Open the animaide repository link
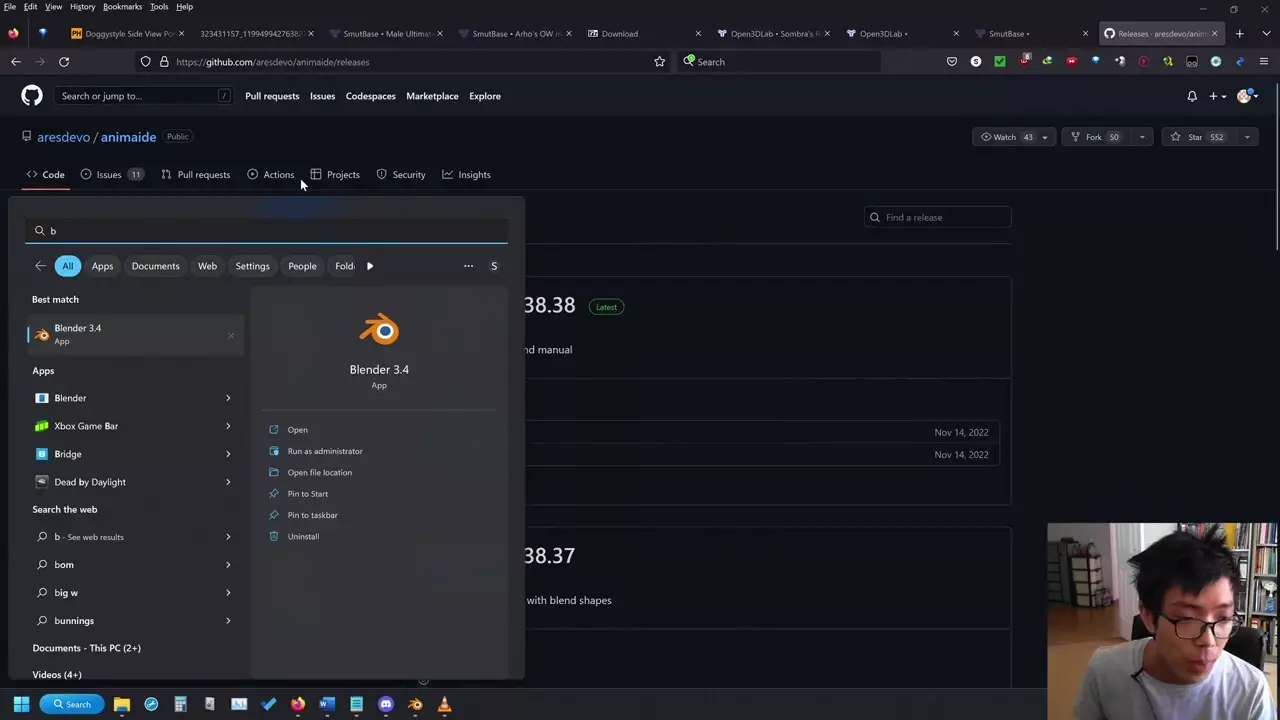Image resolution: width=1280 pixels, height=720 pixels. [x=128, y=137]
